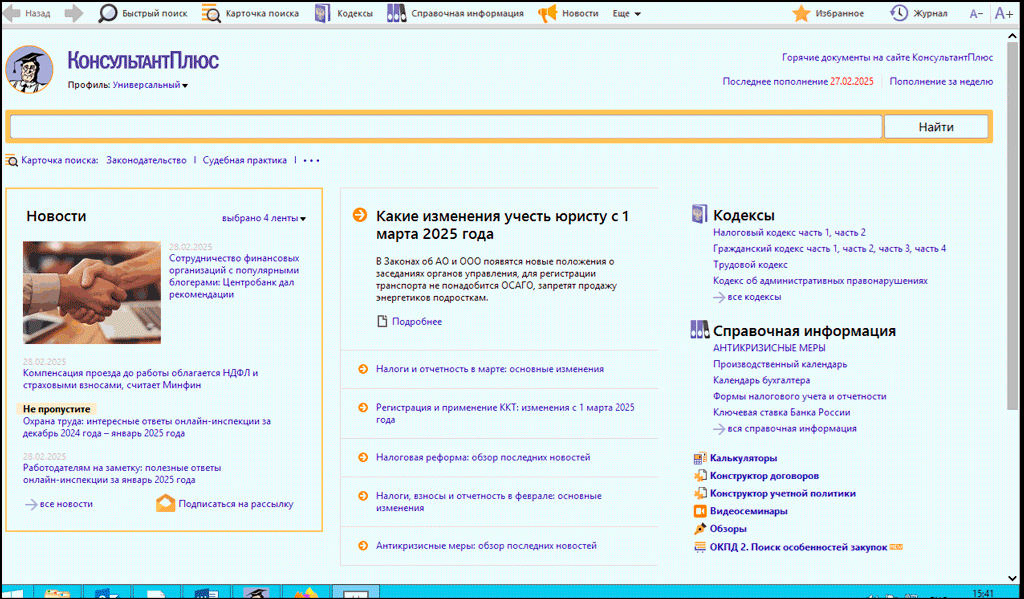1024x599 pixels.
Task: Show more search cards via ellipsis
Action: coord(312,160)
